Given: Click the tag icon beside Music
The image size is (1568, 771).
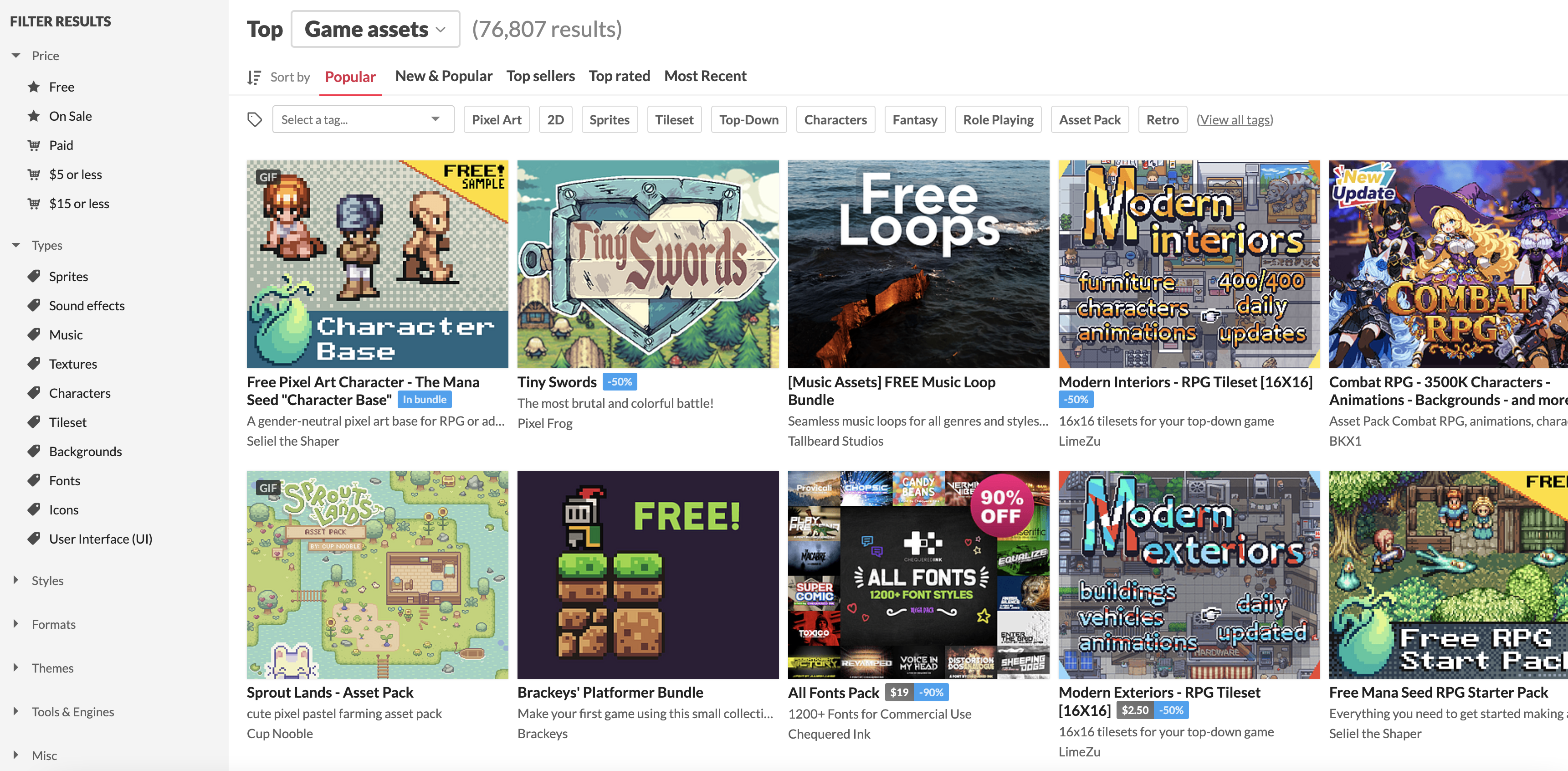Looking at the screenshot, I should coord(34,334).
